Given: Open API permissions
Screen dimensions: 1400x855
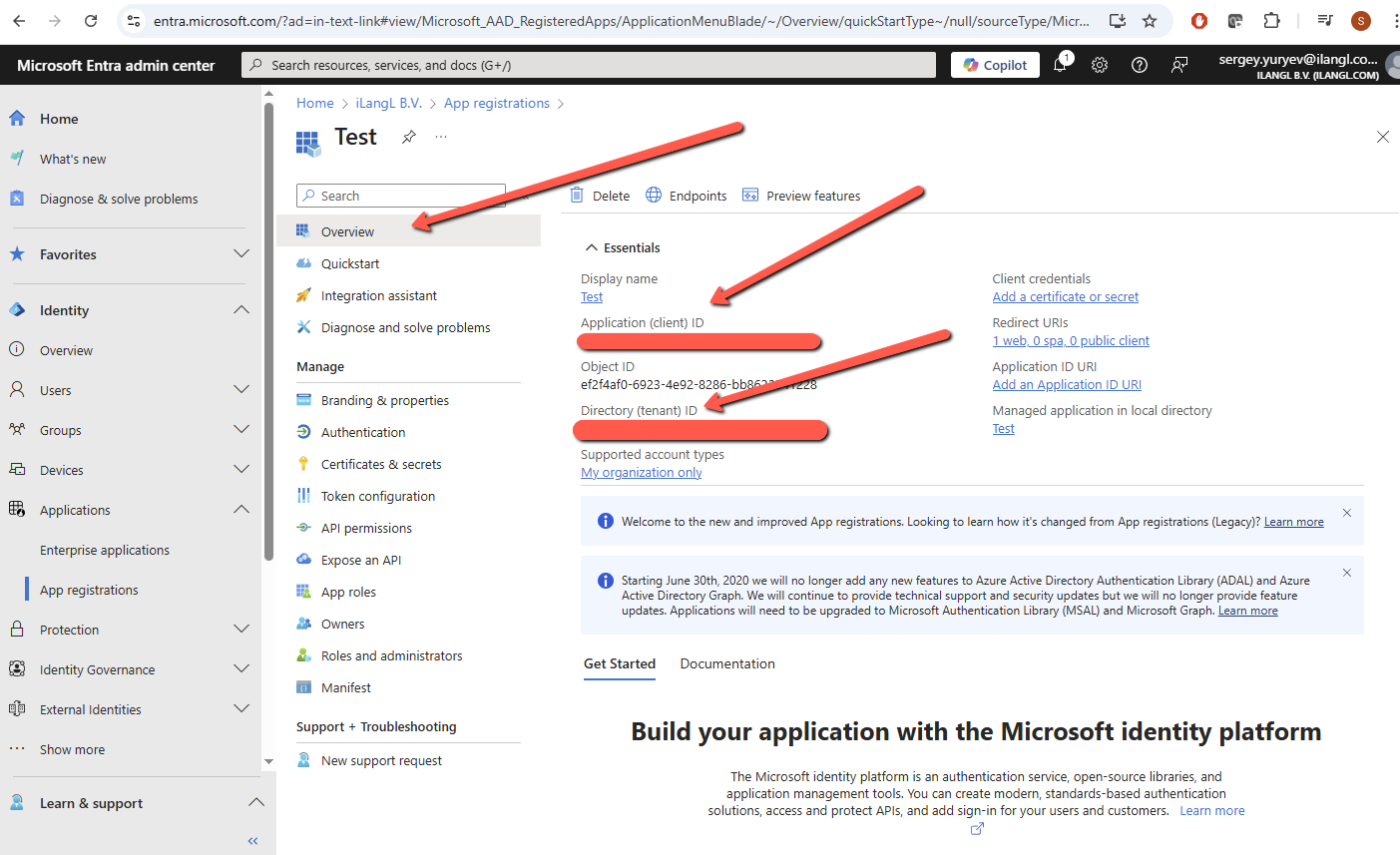Looking at the screenshot, I should [x=366, y=528].
